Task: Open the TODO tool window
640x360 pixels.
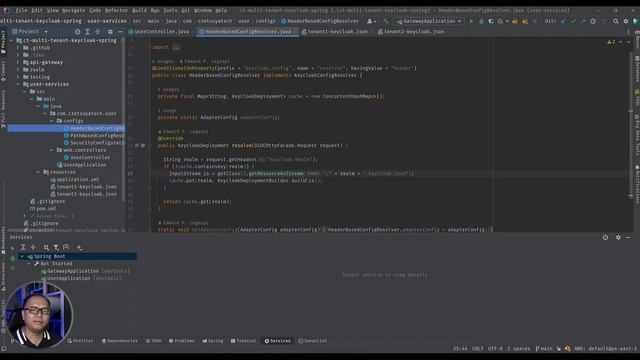Action: (153, 341)
